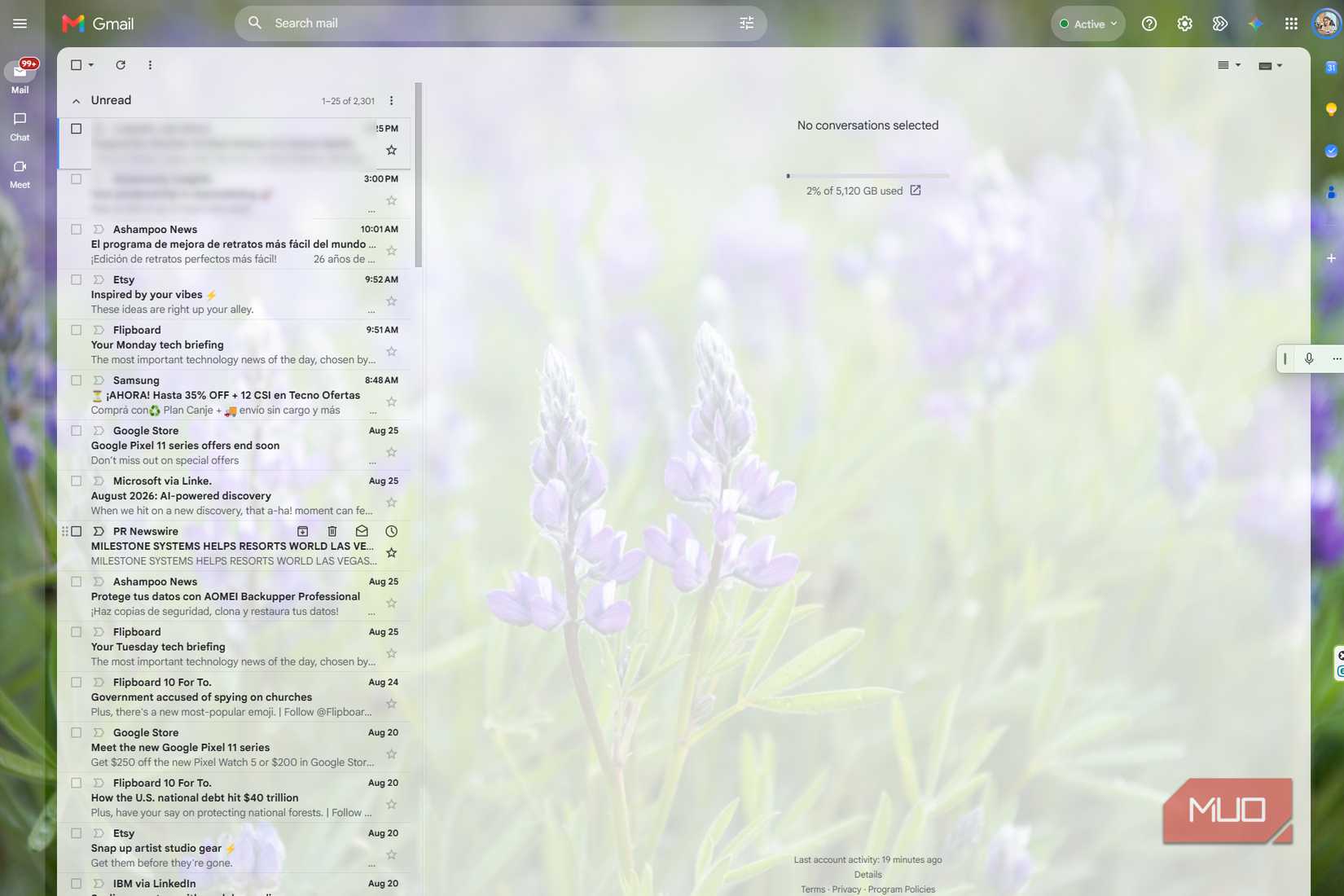
Task: Open the Google account avatar
Action: click(1326, 24)
